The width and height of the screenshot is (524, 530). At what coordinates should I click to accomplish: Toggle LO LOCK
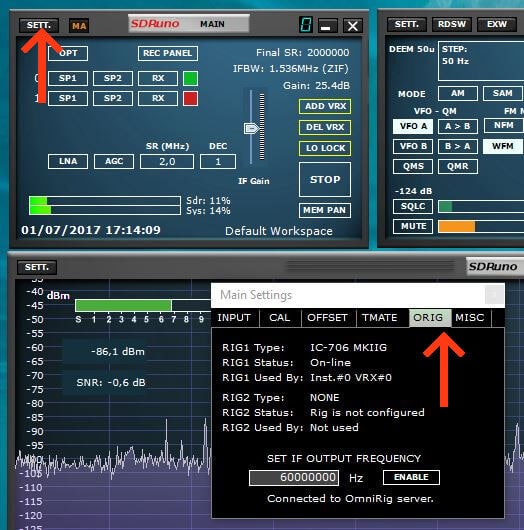click(325, 148)
